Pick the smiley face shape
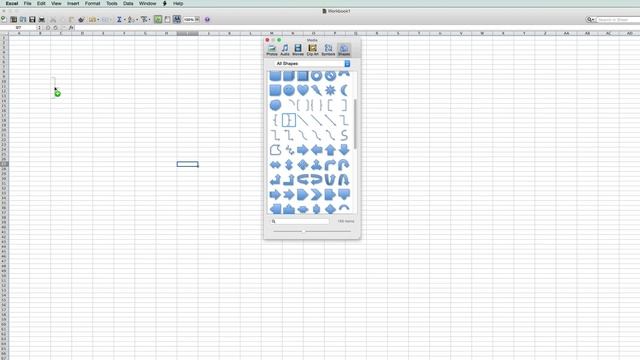Viewport: 640px width, 360px height. pos(289,90)
